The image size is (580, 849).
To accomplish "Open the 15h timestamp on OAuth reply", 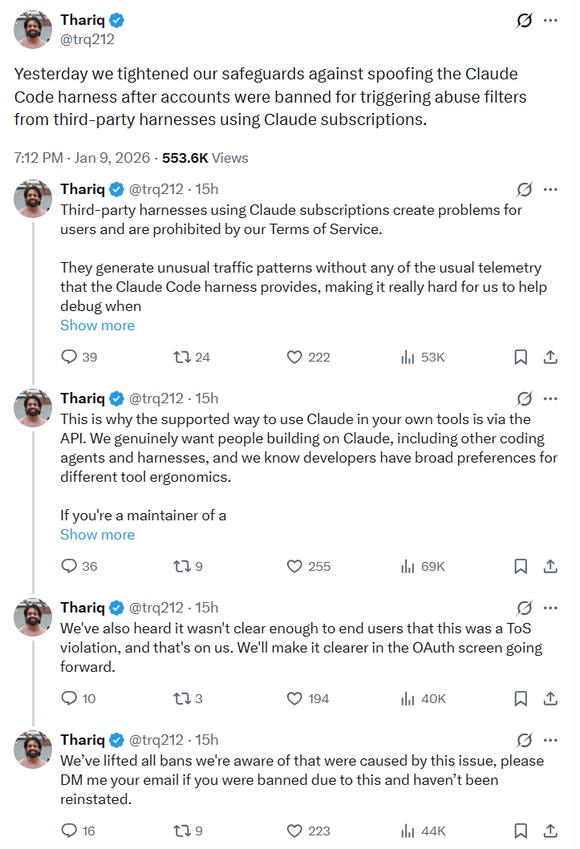I will click(207, 608).
